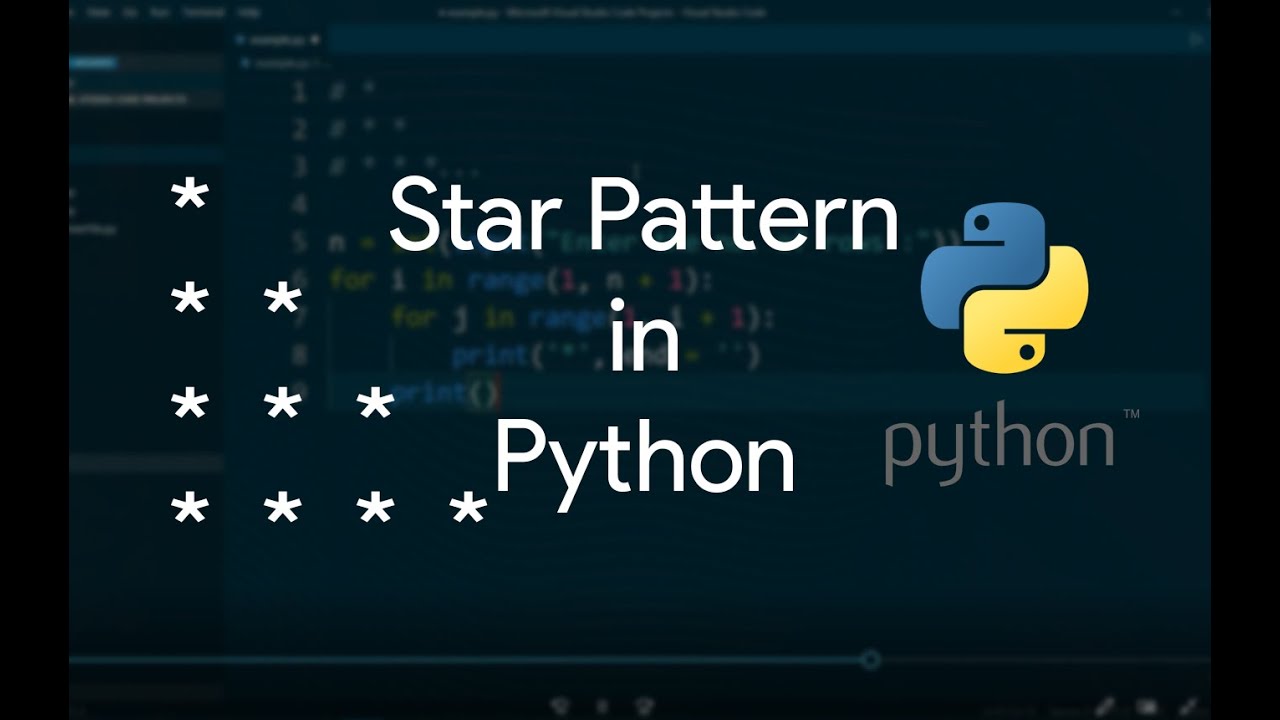Image resolution: width=1280 pixels, height=720 pixels.
Task: Open the Help menu in VS Code
Action: [x=249, y=12]
